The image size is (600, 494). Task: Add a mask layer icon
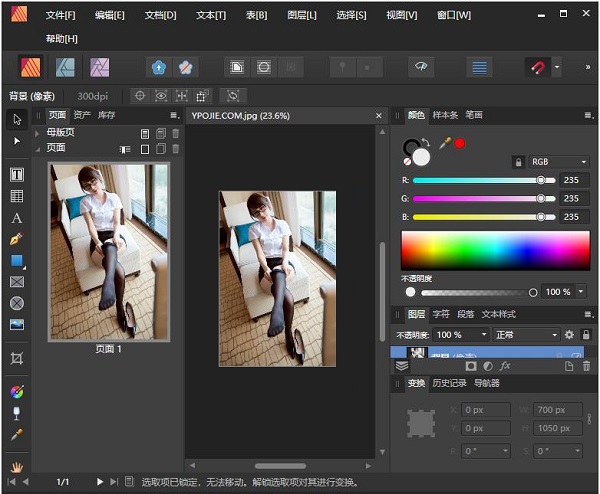[471, 366]
